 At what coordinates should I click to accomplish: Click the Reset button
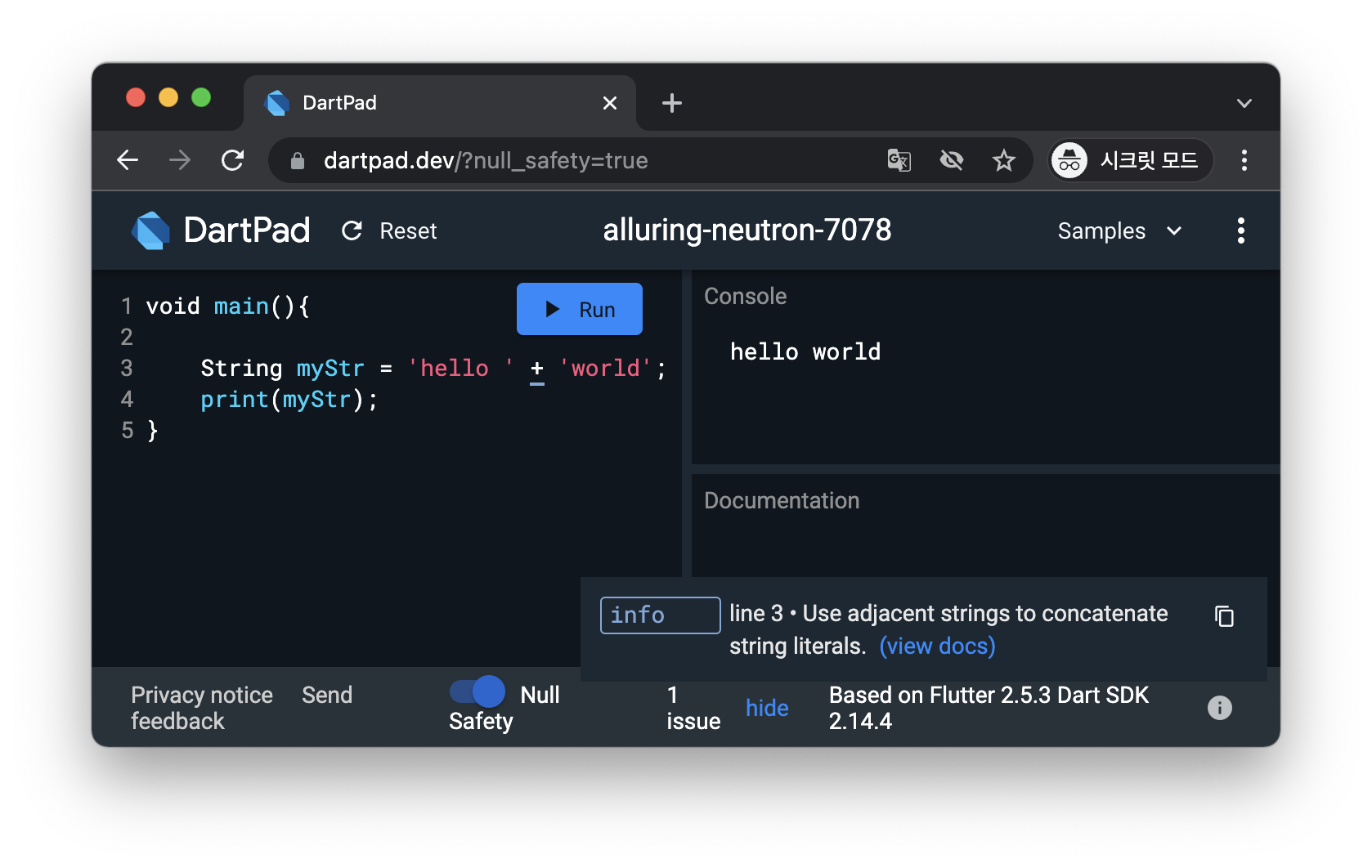[389, 231]
